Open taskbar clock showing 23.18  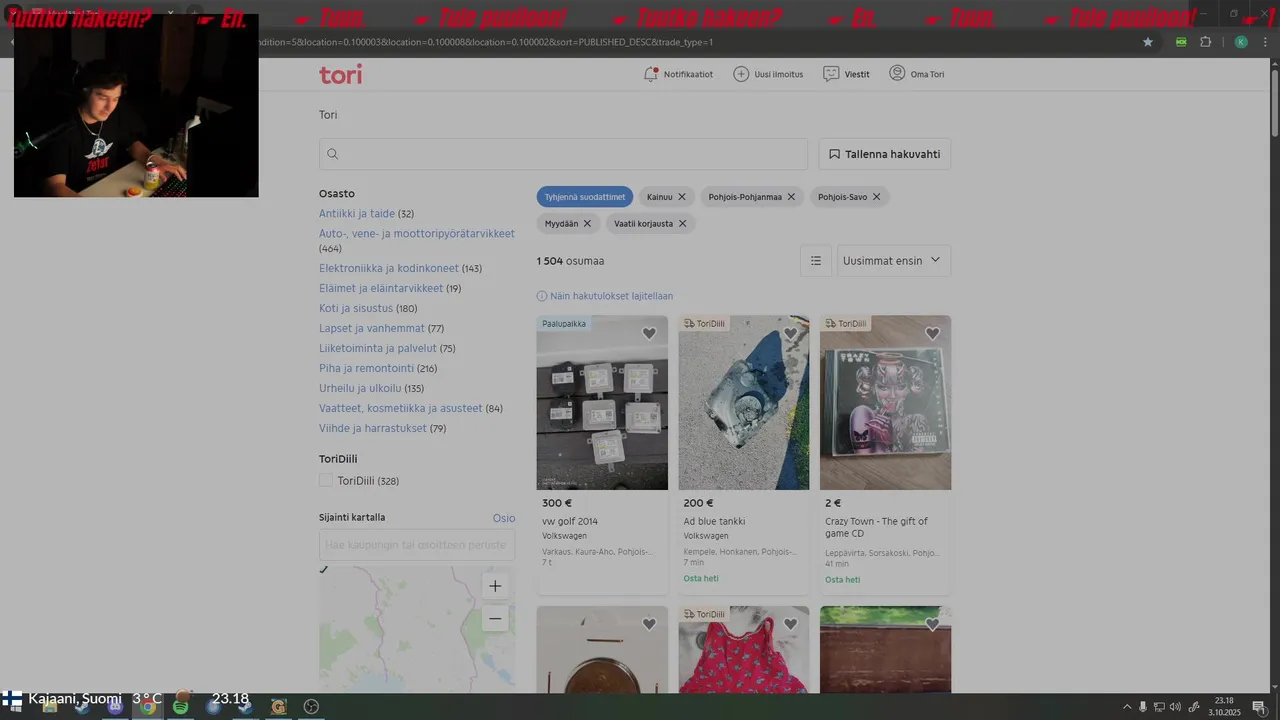1224,707
